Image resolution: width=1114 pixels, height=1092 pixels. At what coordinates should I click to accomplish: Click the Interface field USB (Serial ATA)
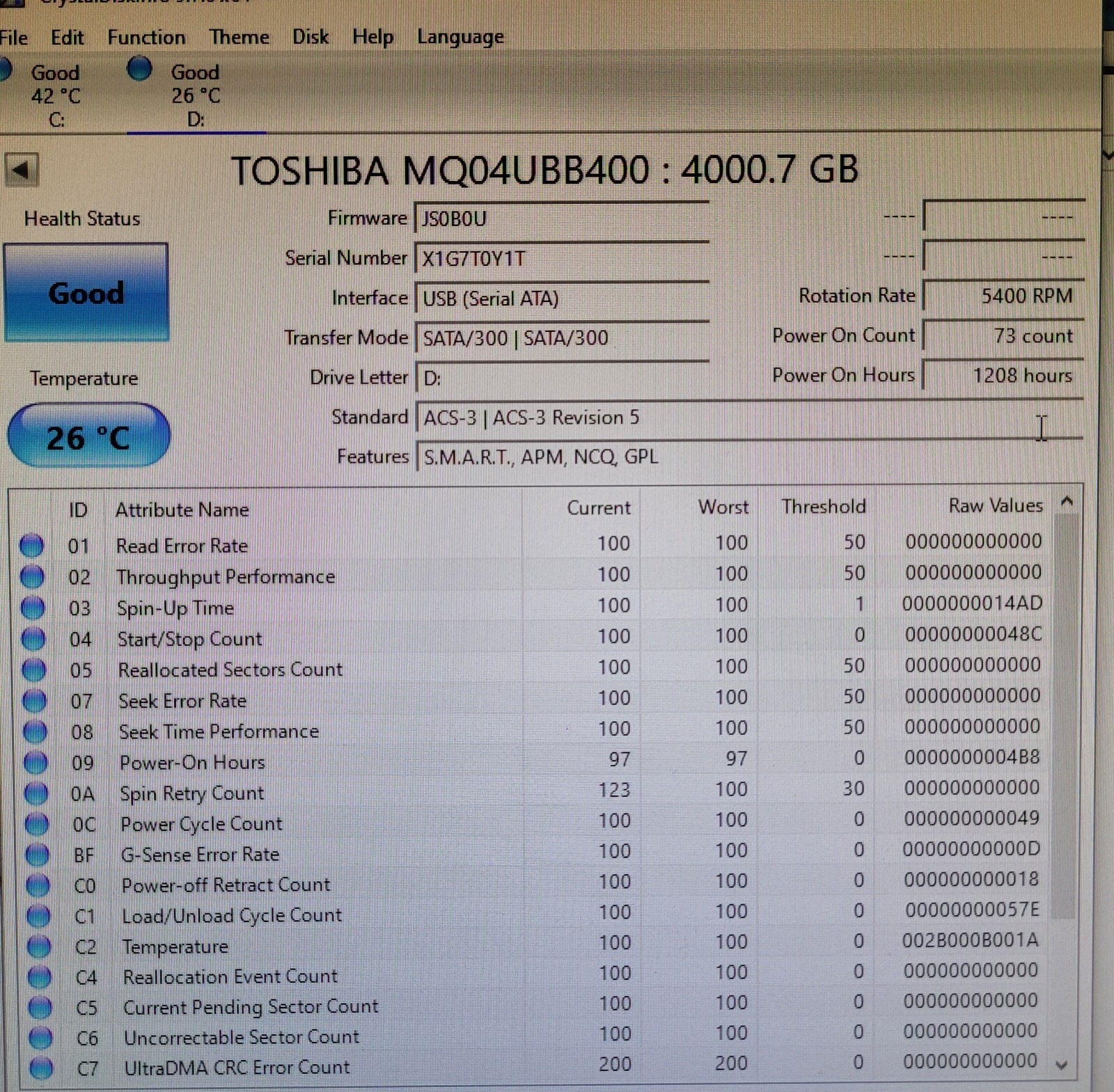(x=562, y=298)
